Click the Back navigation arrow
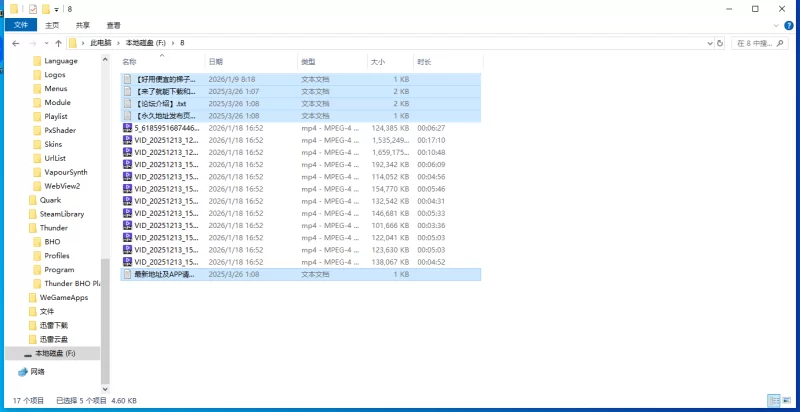The width and height of the screenshot is (800, 412). point(15,43)
